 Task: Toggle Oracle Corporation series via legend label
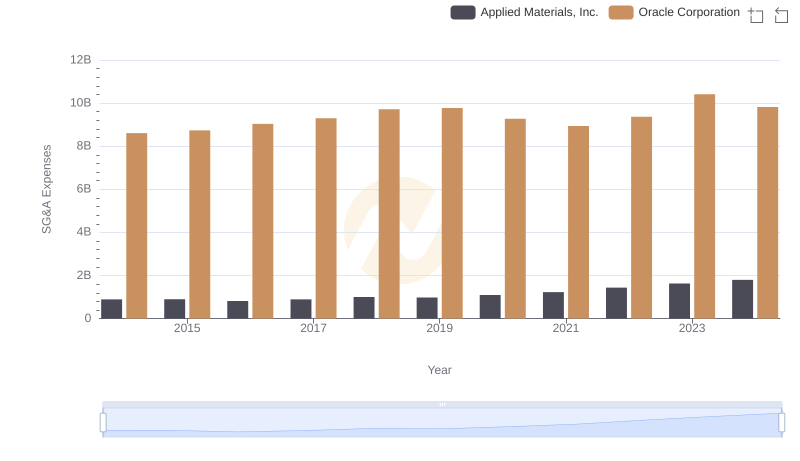pos(688,12)
